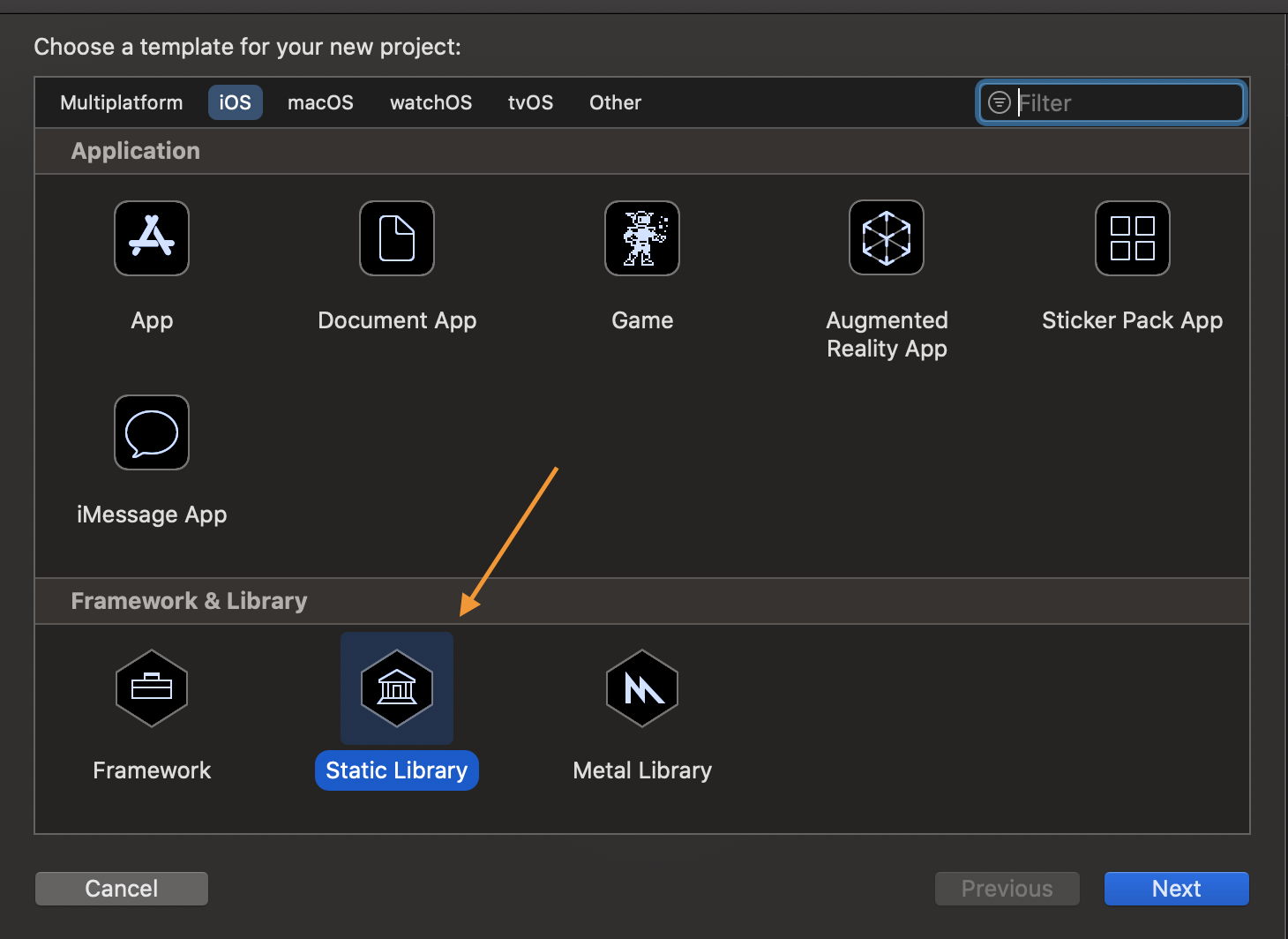Screen dimensions: 1288x939
Task: Open the watchOS platform tab
Action: 431,103
